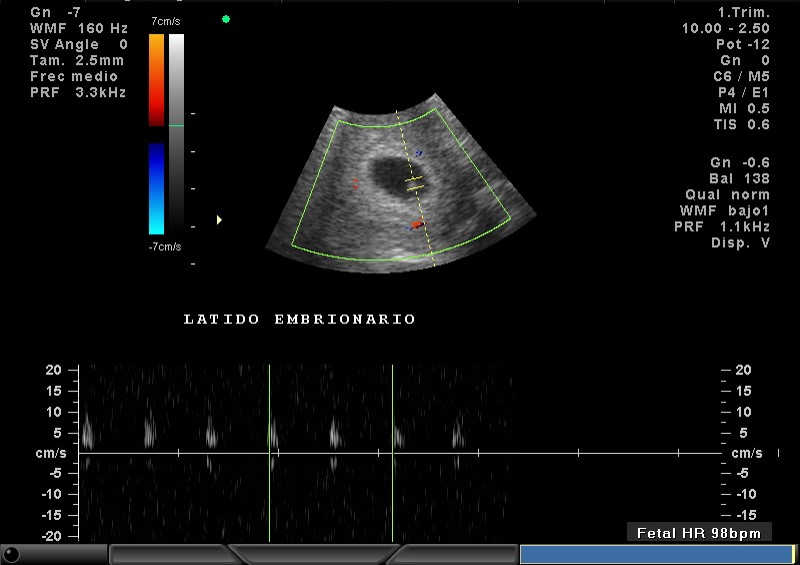Screen dimensions: 800x565
Task: Select the red-orange positive velocity color bar
Action: [156, 80]
